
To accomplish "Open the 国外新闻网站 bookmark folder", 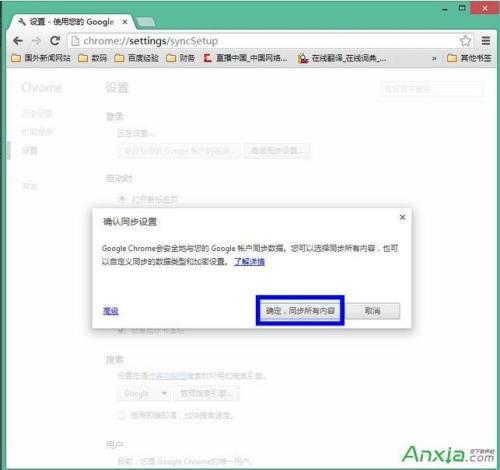I will pos(41,58).
